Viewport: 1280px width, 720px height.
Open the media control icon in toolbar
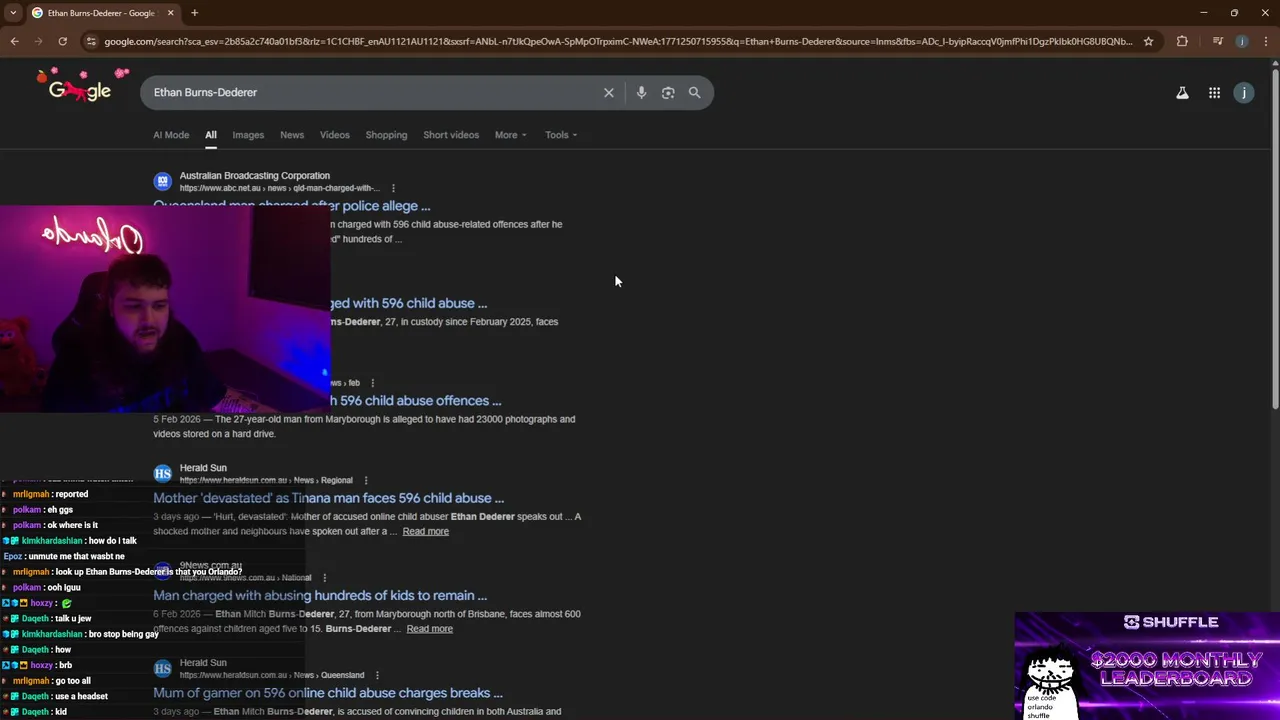(x=1217, y=41)
